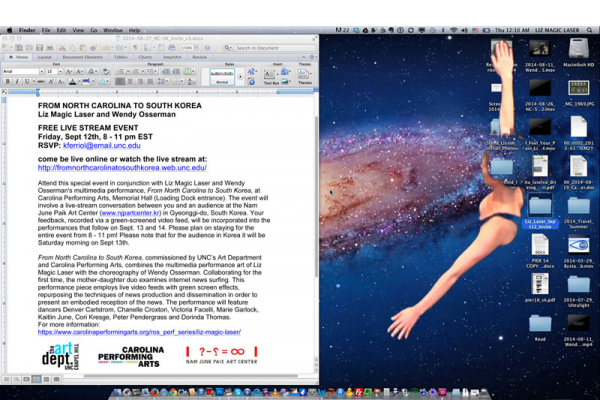Click LIZ MAGIC LASER user name in menu bar
The height and width of the screenshot is (400, 600).
coord(557,30)
